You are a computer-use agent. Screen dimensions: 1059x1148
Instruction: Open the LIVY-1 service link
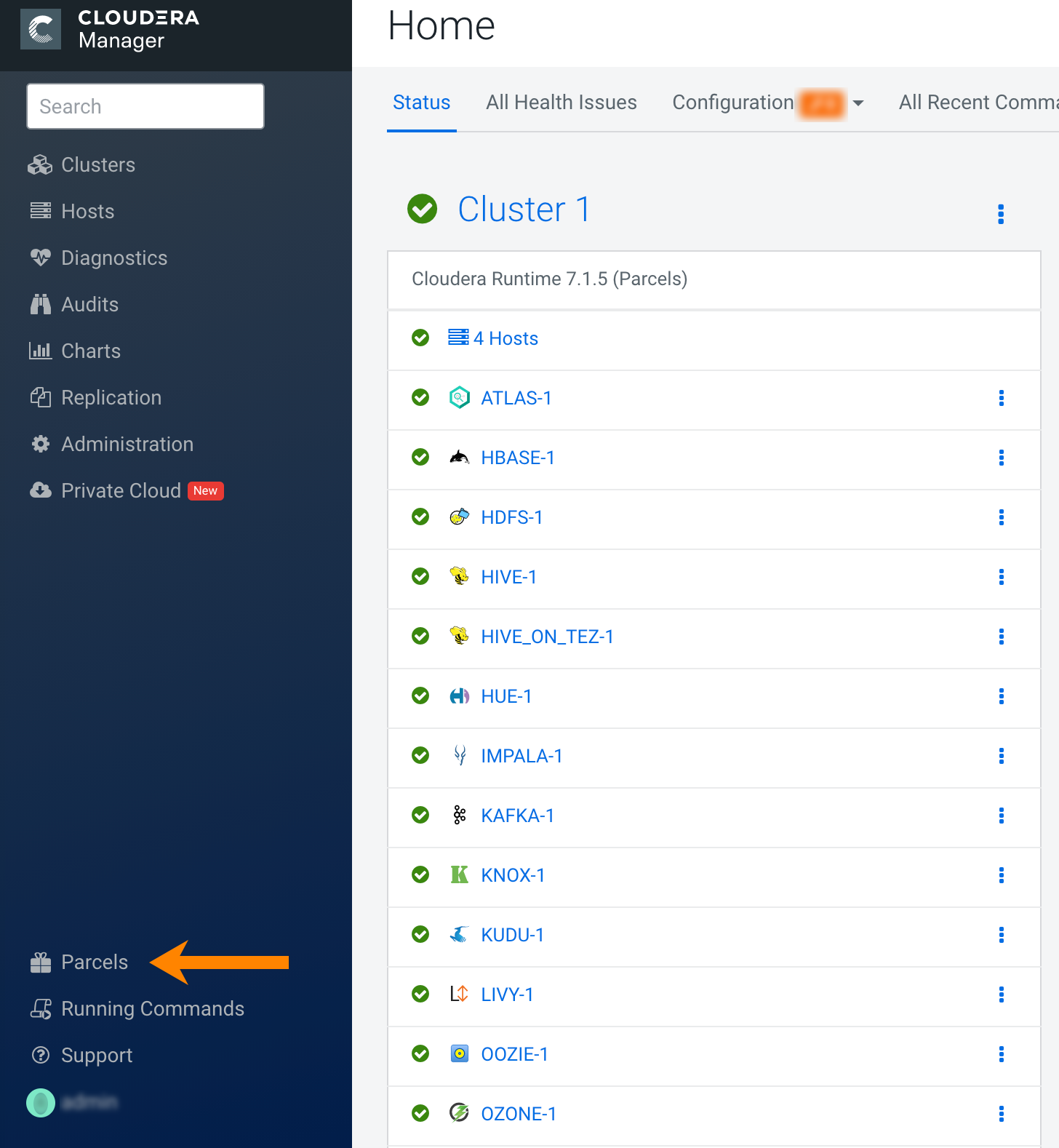point(507,994)
